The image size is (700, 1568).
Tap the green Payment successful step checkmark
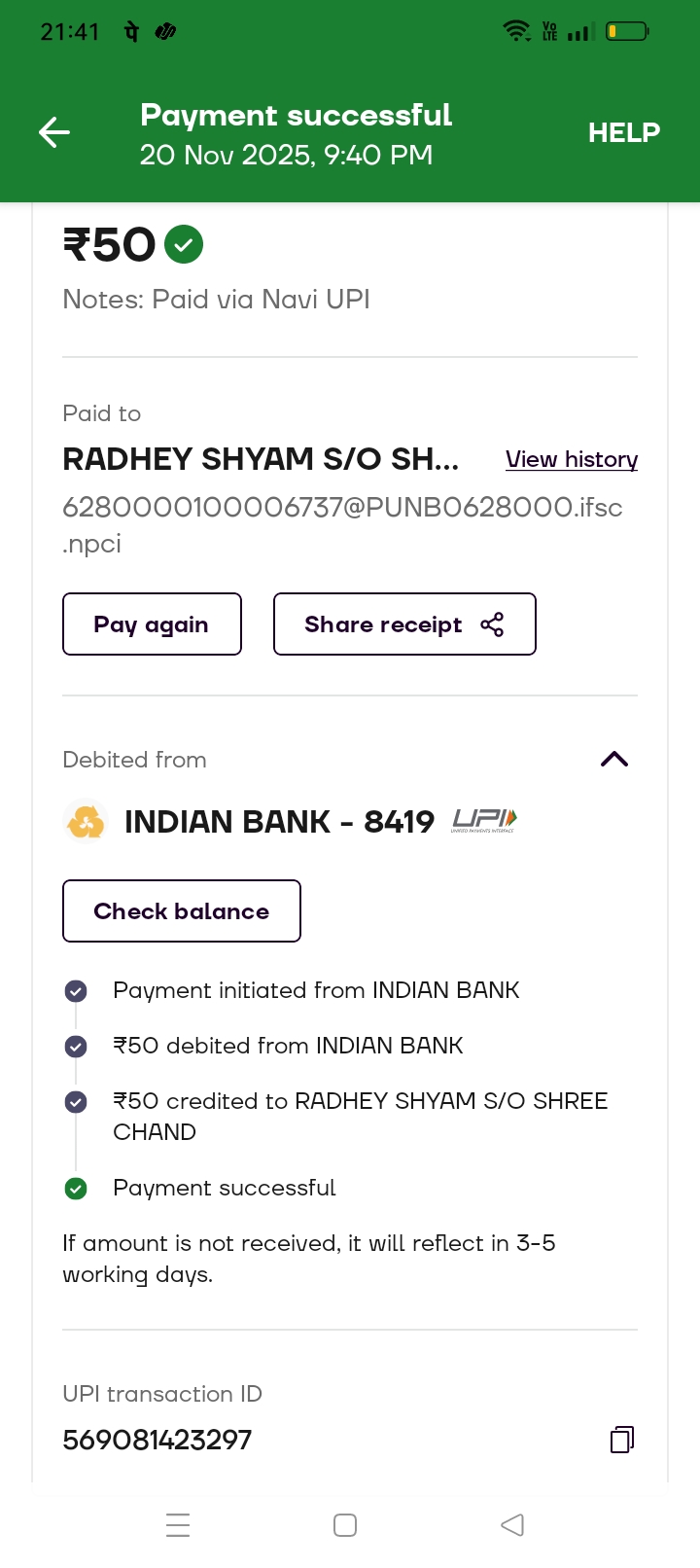click(76, 1189)
